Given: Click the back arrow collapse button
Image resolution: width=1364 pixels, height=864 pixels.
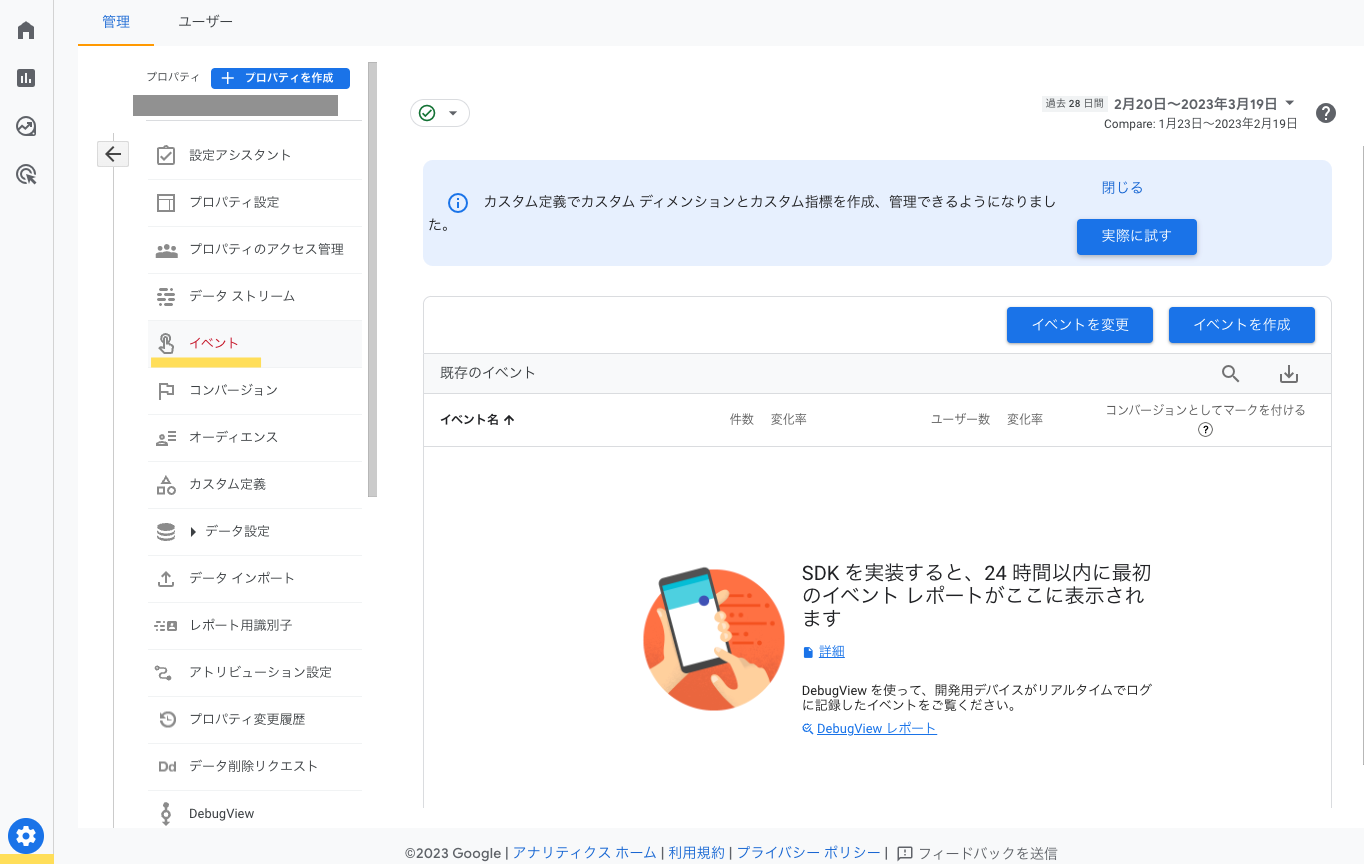Looking at the screenshot, I should click(x=113, y=154).
